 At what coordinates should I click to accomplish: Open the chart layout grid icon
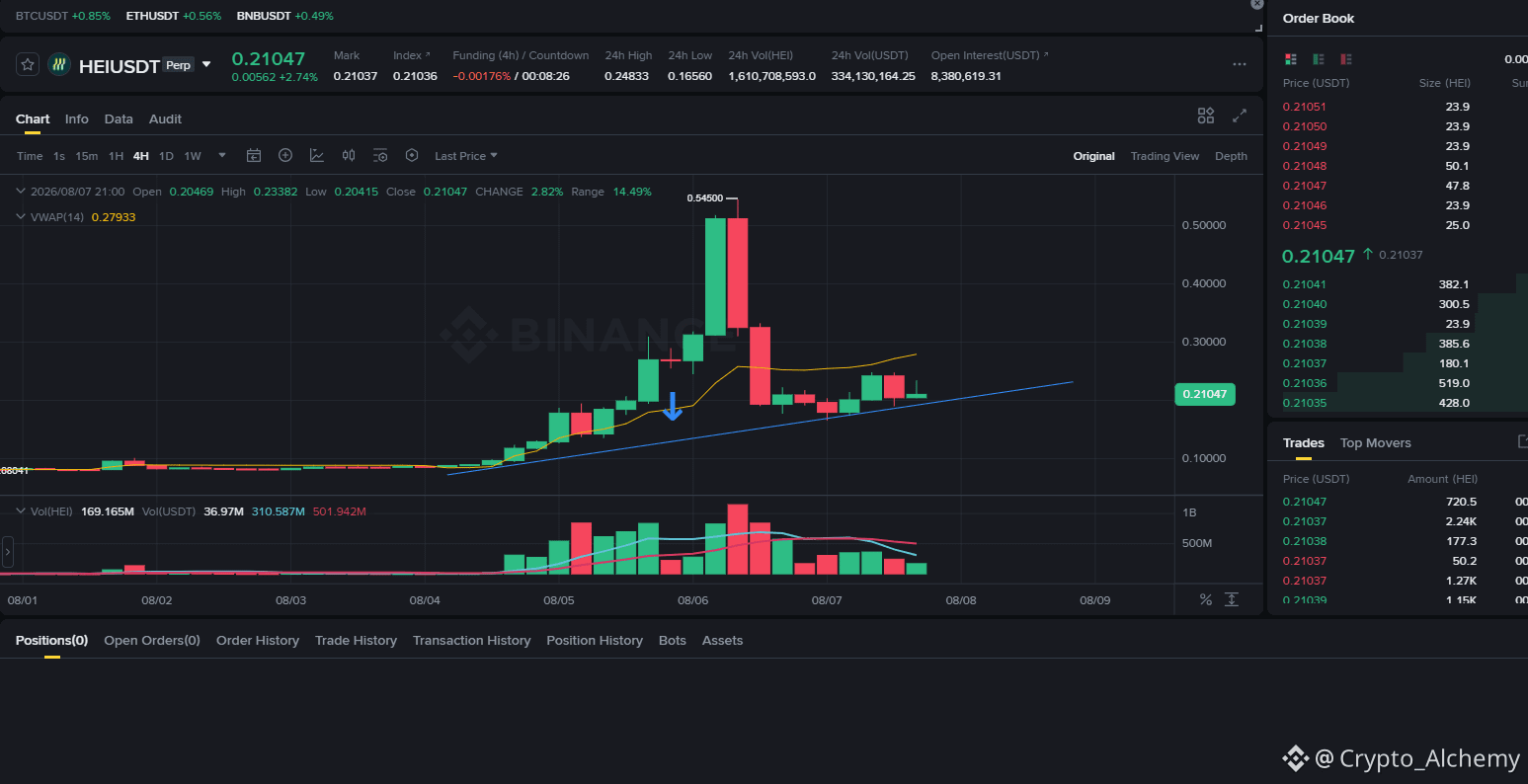click(x=1206, y=116)
